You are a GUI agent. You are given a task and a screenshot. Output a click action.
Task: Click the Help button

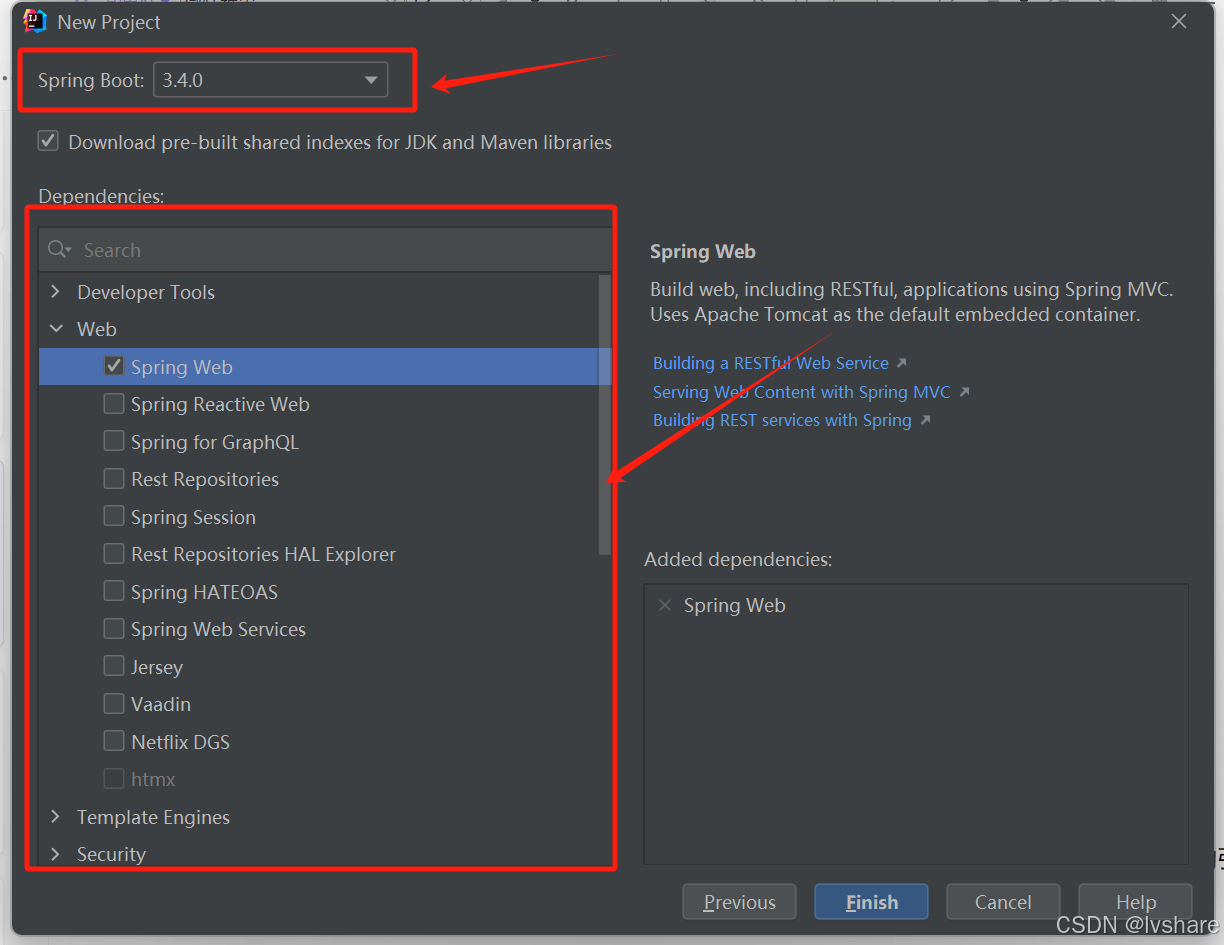tap(1135, 902)
